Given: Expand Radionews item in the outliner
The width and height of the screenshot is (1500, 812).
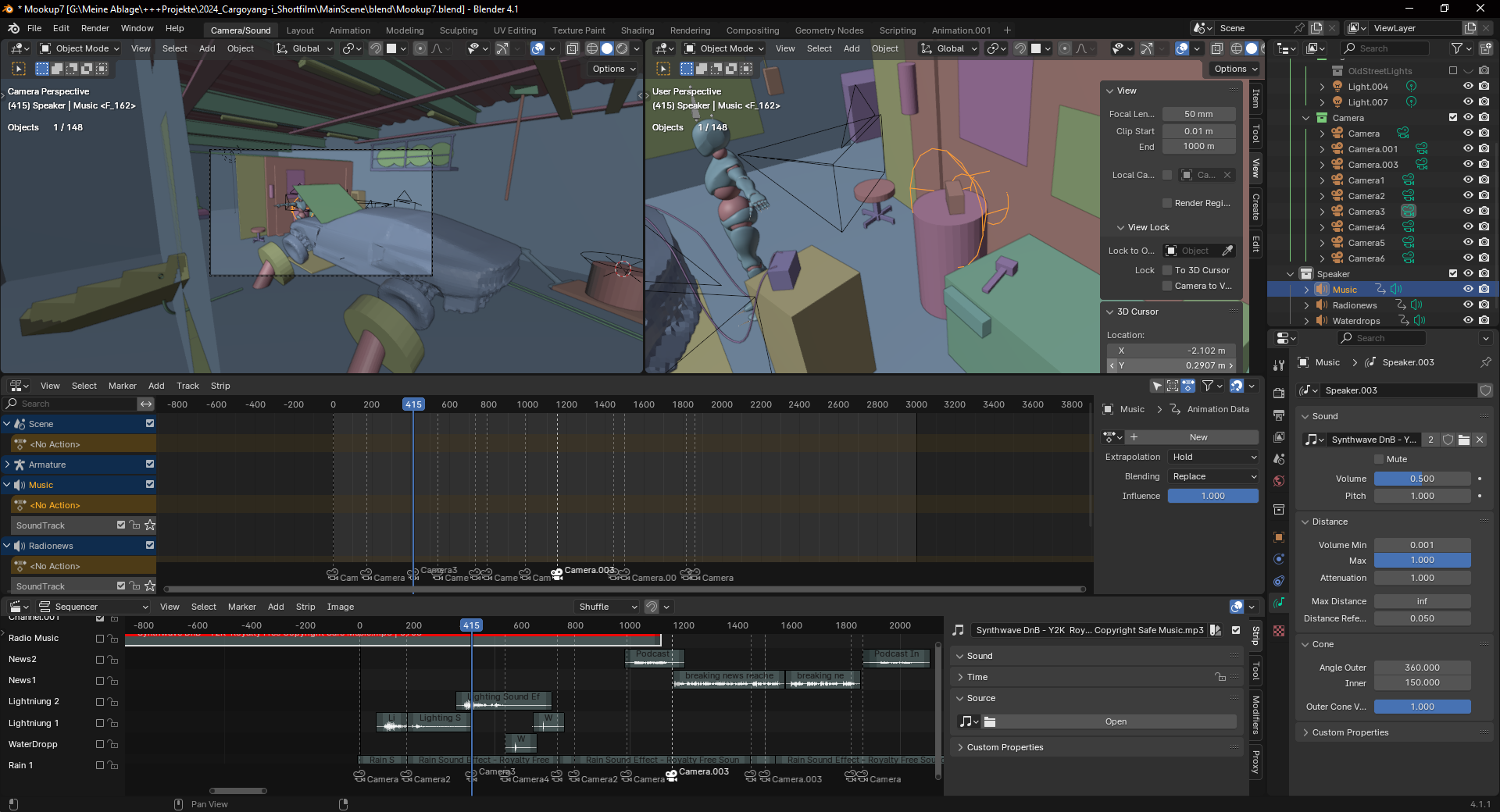Looking at the screenshot, I should coord(1306,305).
